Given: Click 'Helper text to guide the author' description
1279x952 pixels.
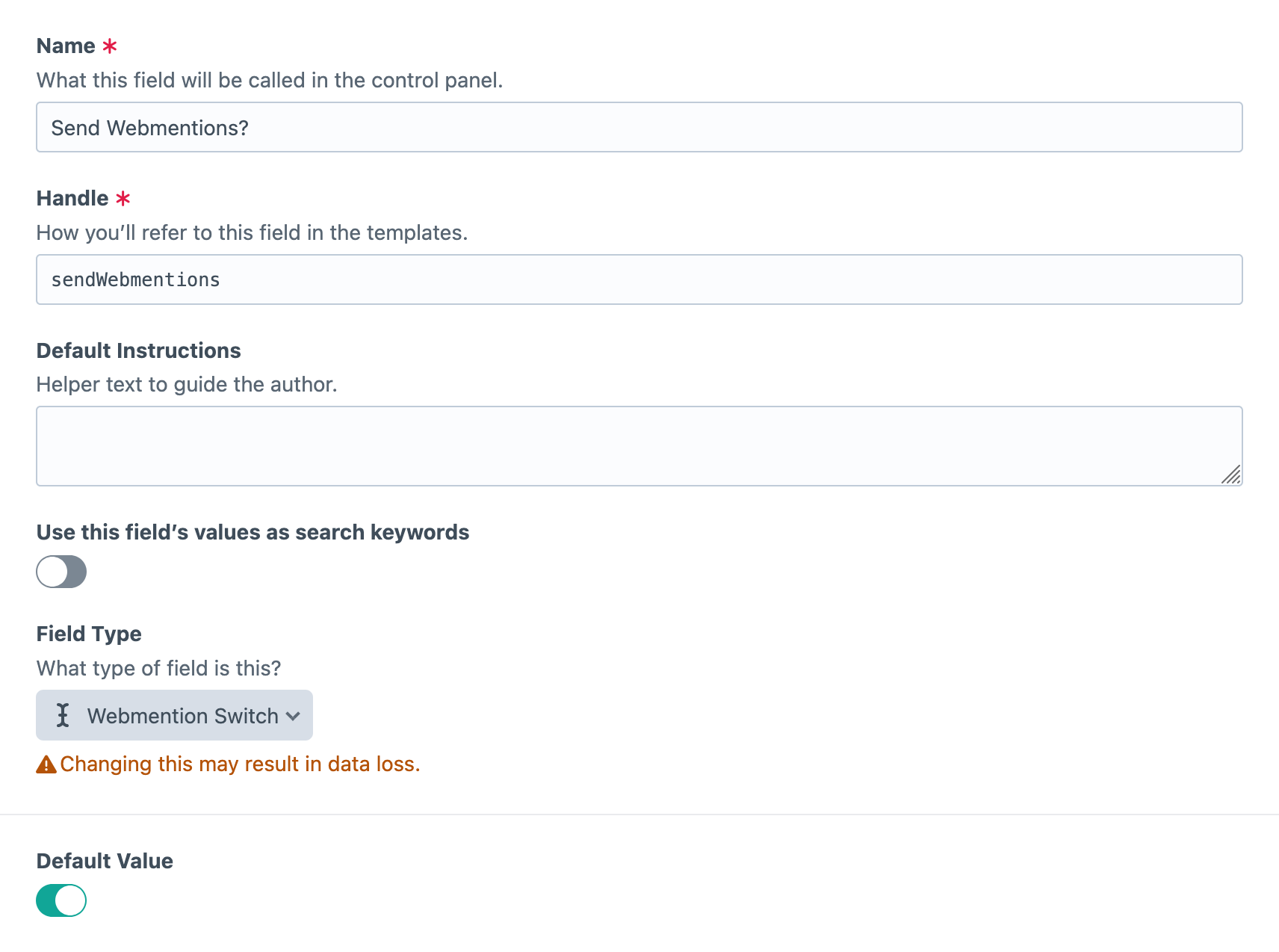Looking at the screenshot, I should (x=187, y=385).
